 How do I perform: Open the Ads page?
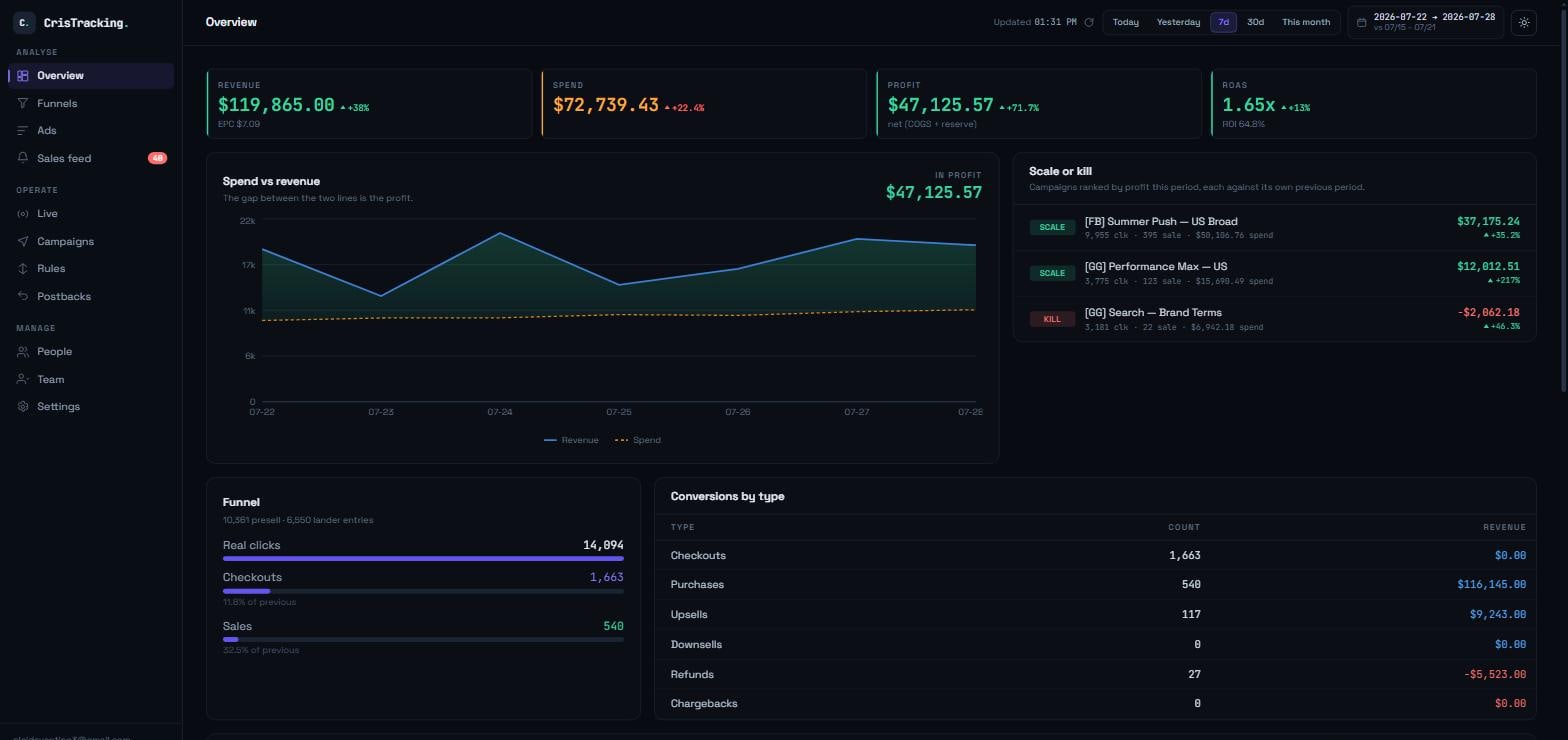click(91, 131)
